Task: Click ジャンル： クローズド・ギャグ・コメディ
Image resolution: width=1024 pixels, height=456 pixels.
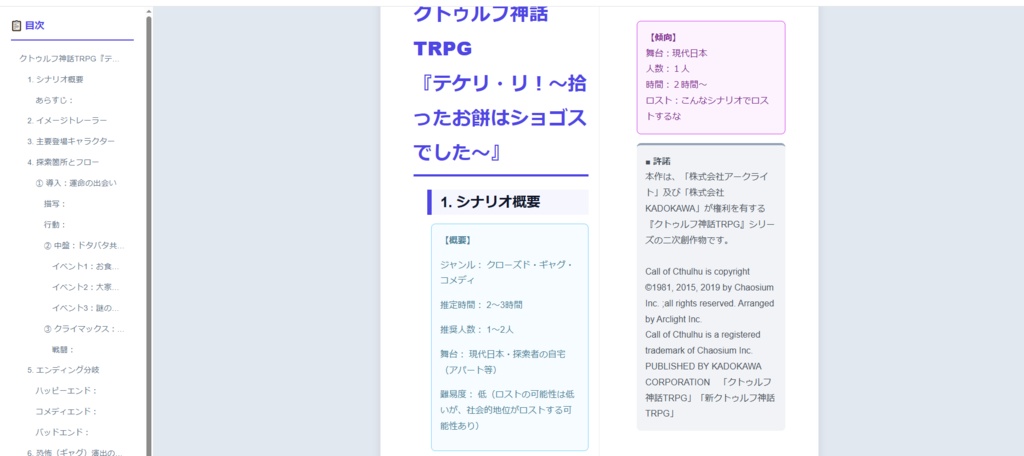Action: pos(507,272)
